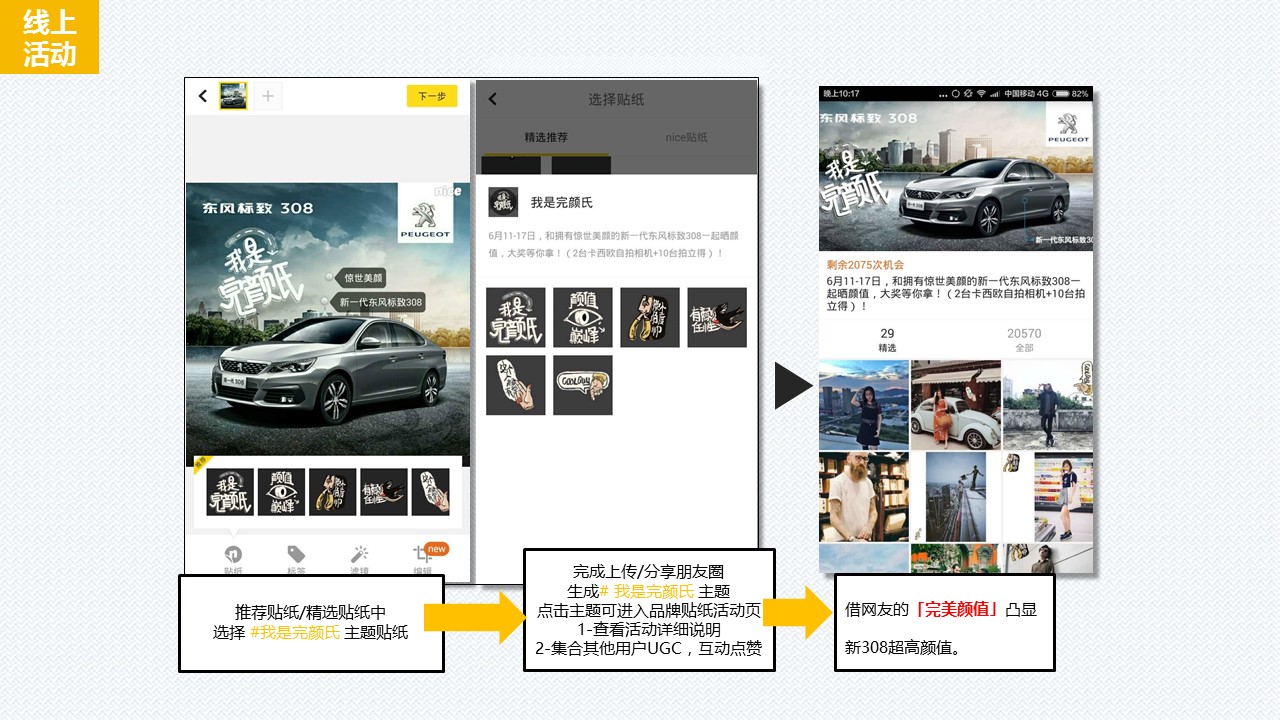Choose the yellow-hair face sticker in the sticker picker grid

650,318
